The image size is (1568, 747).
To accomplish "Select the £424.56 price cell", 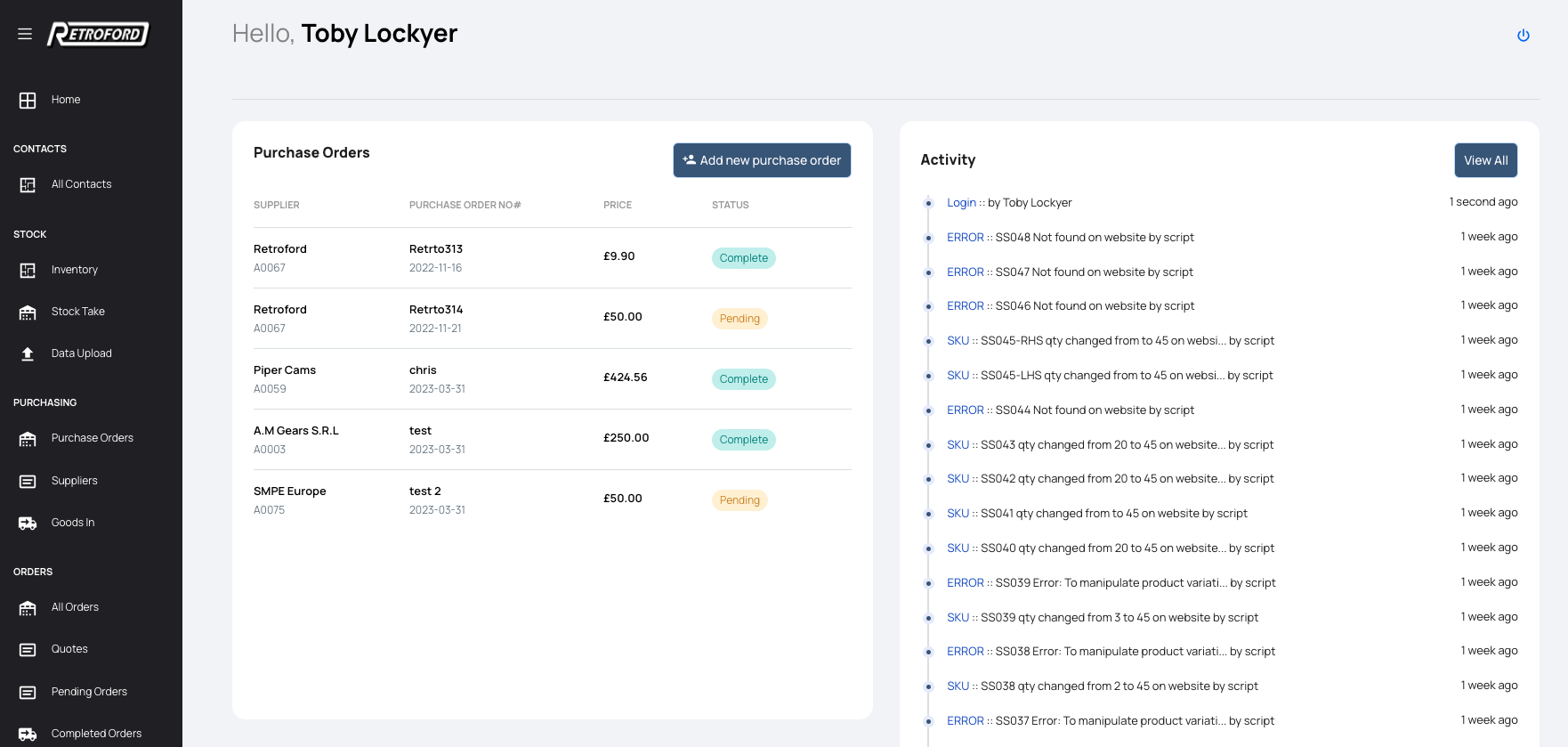I will 626,378.
